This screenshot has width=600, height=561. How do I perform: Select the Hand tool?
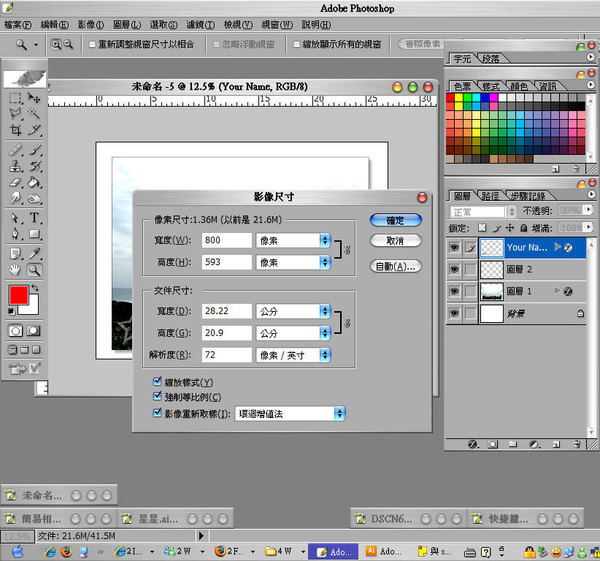14,269
